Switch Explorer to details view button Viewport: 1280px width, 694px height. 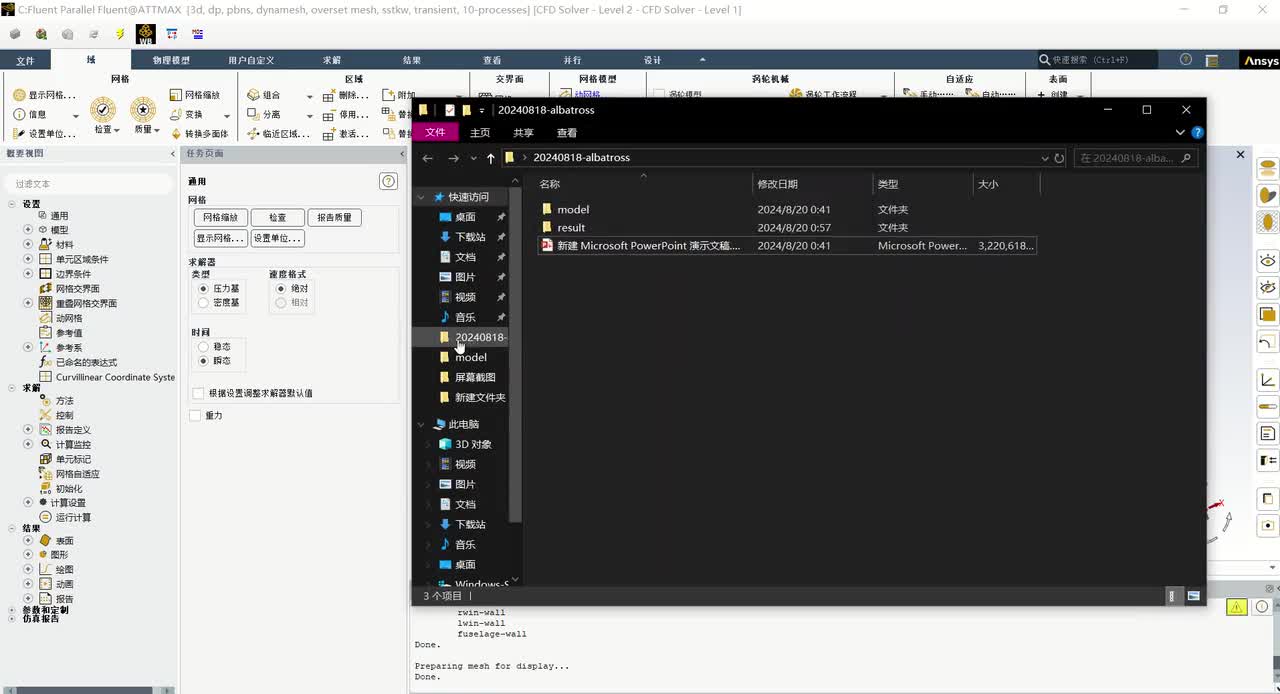(x=1172, y=596)
